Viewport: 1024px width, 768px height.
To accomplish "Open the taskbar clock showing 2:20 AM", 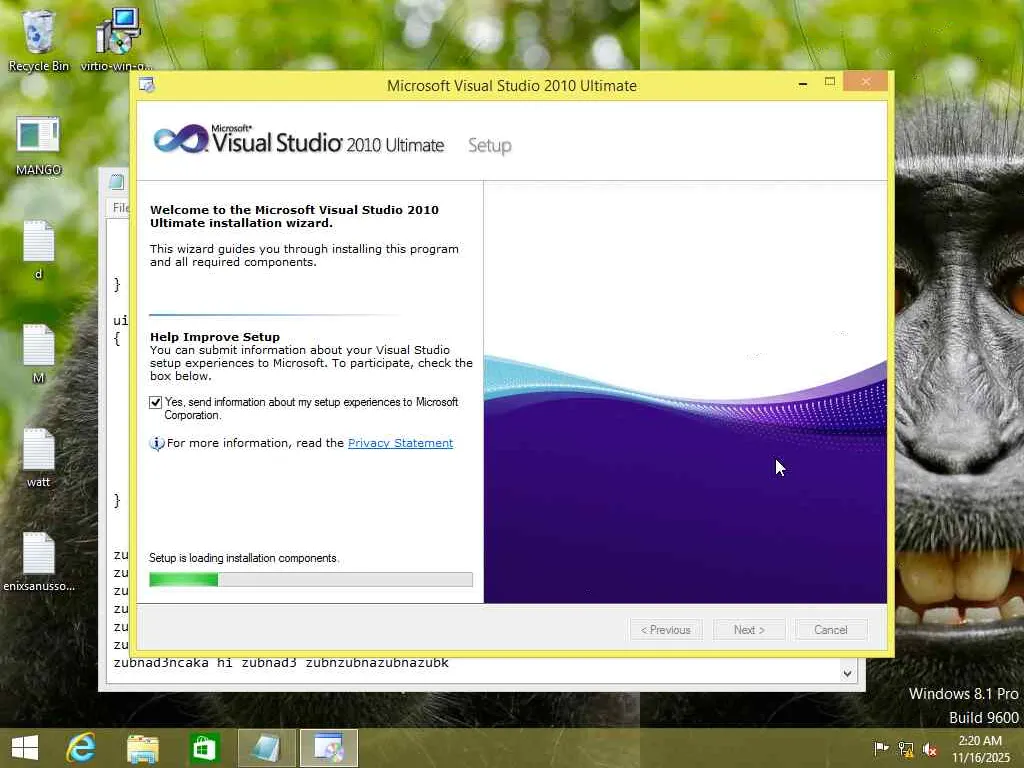I will click(x=980, y=748).
